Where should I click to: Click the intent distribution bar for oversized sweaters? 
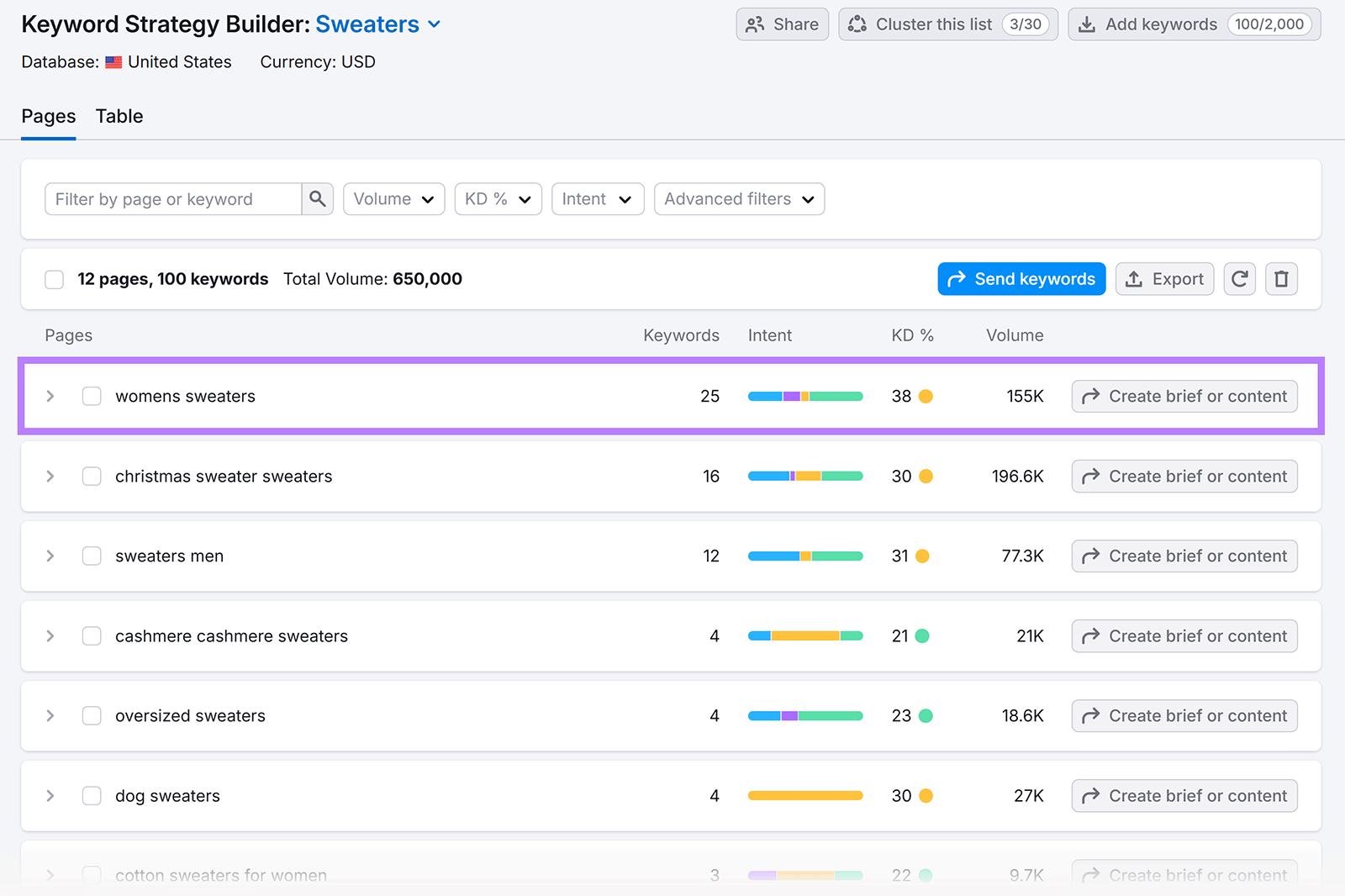pyautogui.click(x=804, y=715)
